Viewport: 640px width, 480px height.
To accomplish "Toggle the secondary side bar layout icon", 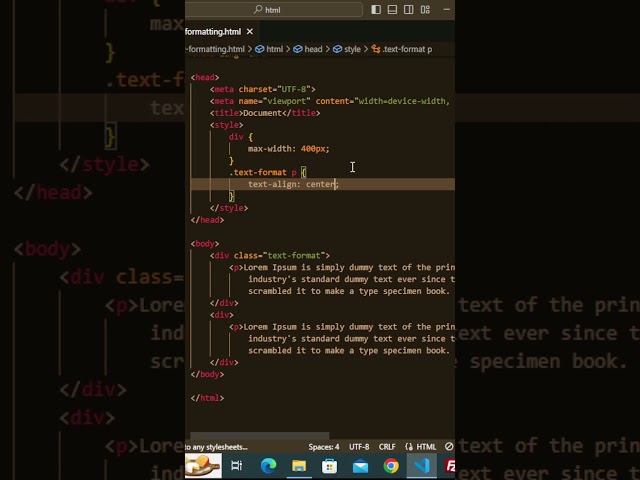I will point(409,10).
